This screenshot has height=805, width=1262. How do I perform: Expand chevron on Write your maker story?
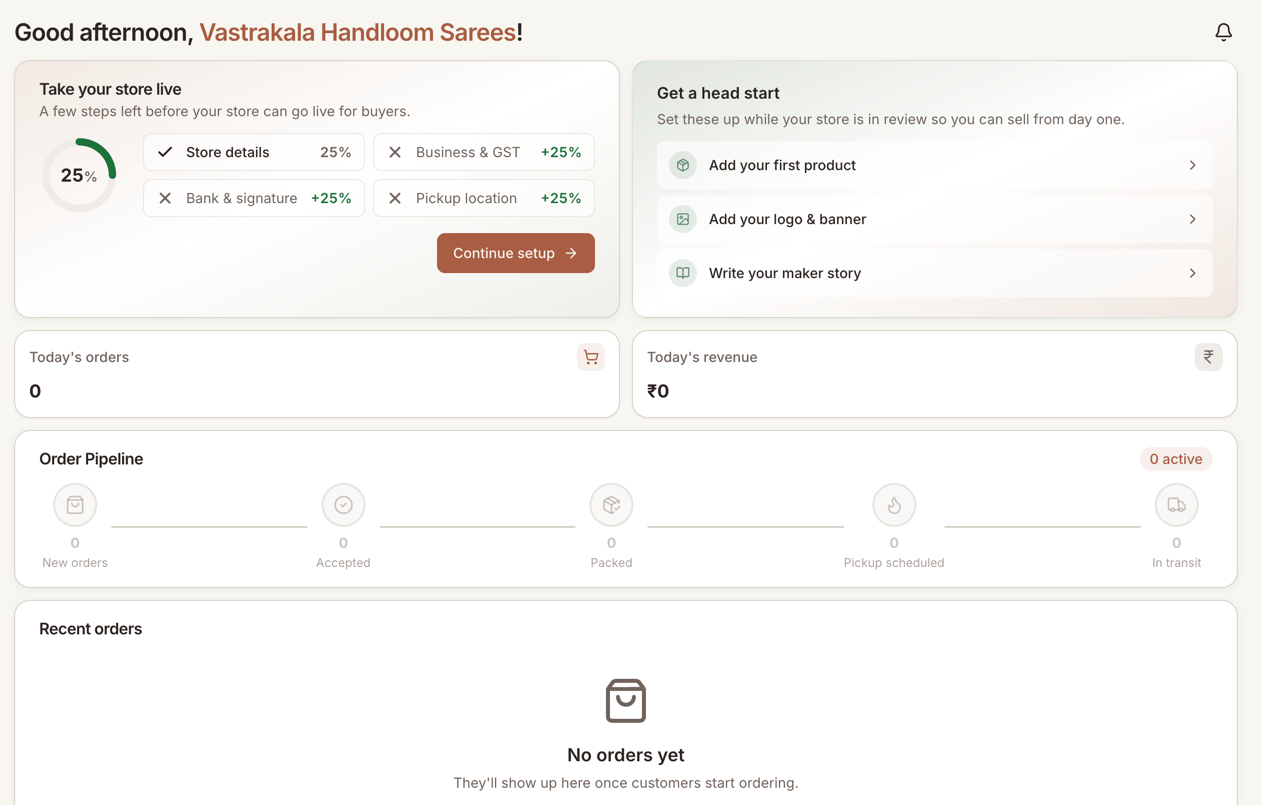click(x=1192, y=273)
